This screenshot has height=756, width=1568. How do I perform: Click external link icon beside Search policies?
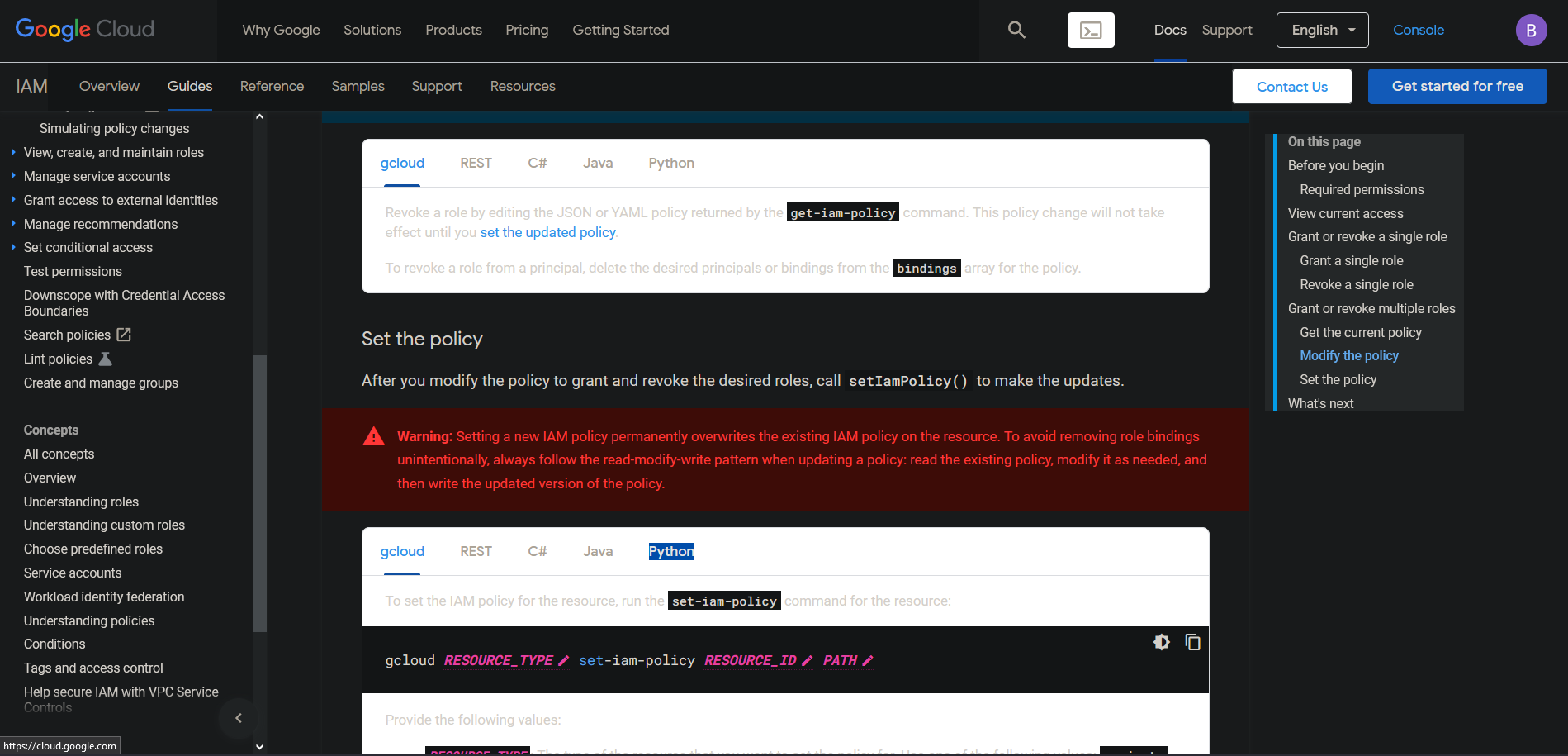tap(124, 335)
